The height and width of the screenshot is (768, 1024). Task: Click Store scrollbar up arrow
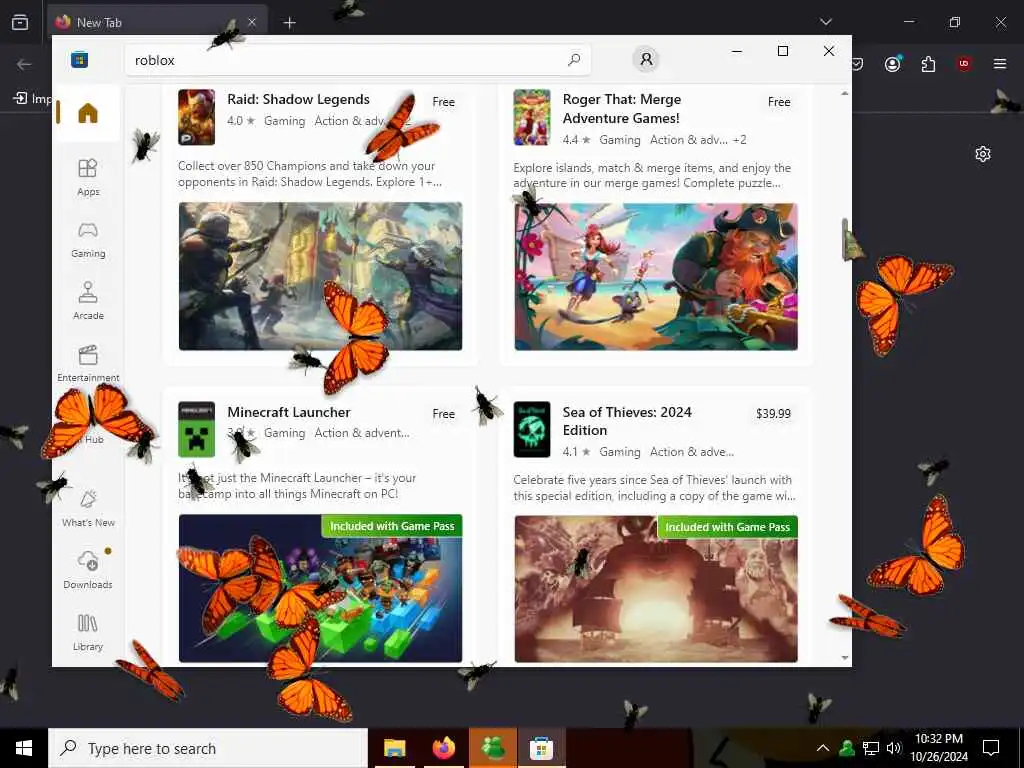[x=844, y=93]
